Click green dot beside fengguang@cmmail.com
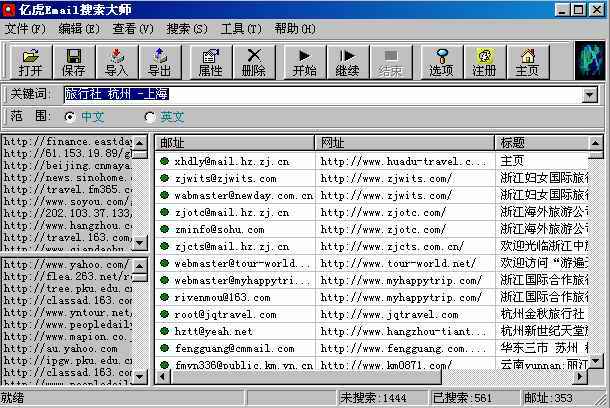 pos(165,348)
